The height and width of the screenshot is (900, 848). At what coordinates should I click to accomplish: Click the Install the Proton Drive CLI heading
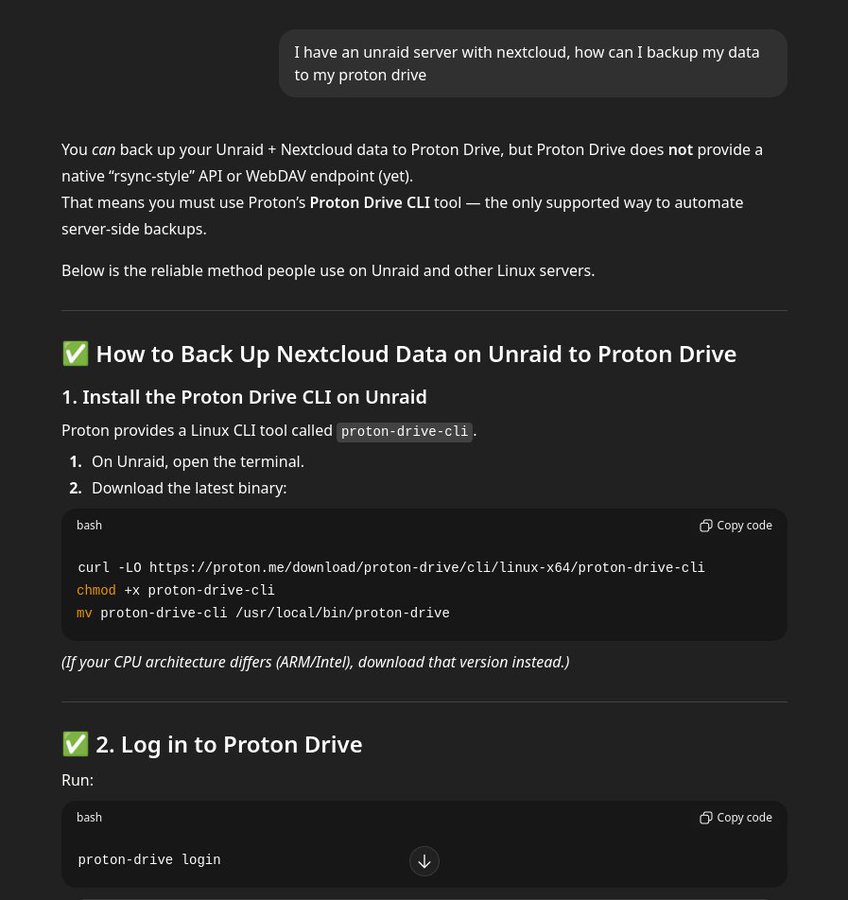coord(244,397)
